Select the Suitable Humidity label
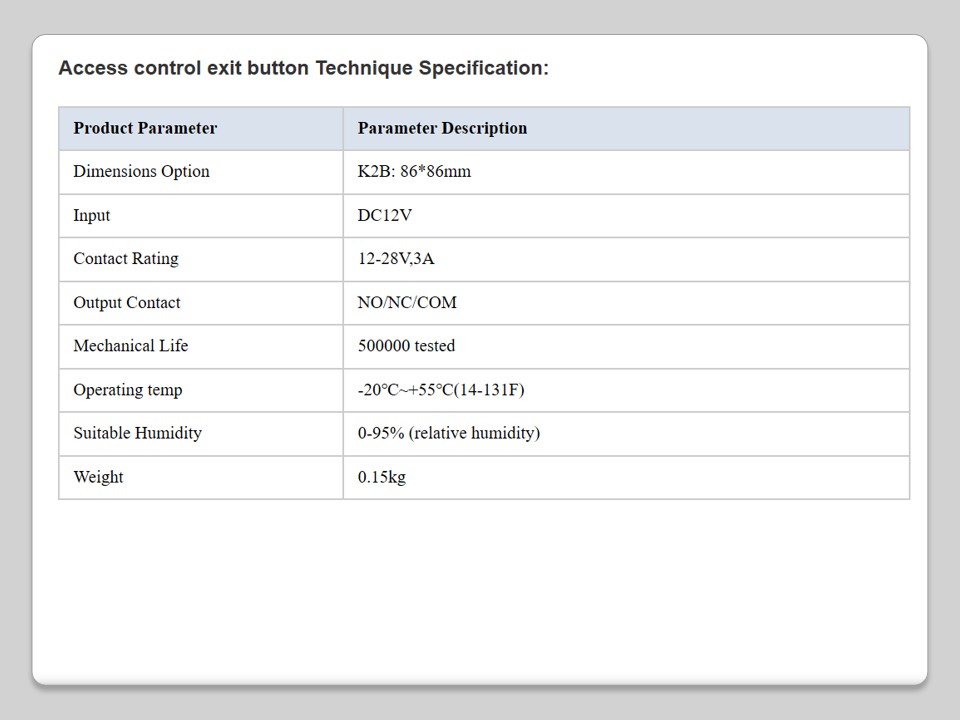Screen dimensions: 960x720 click(137, 432)
